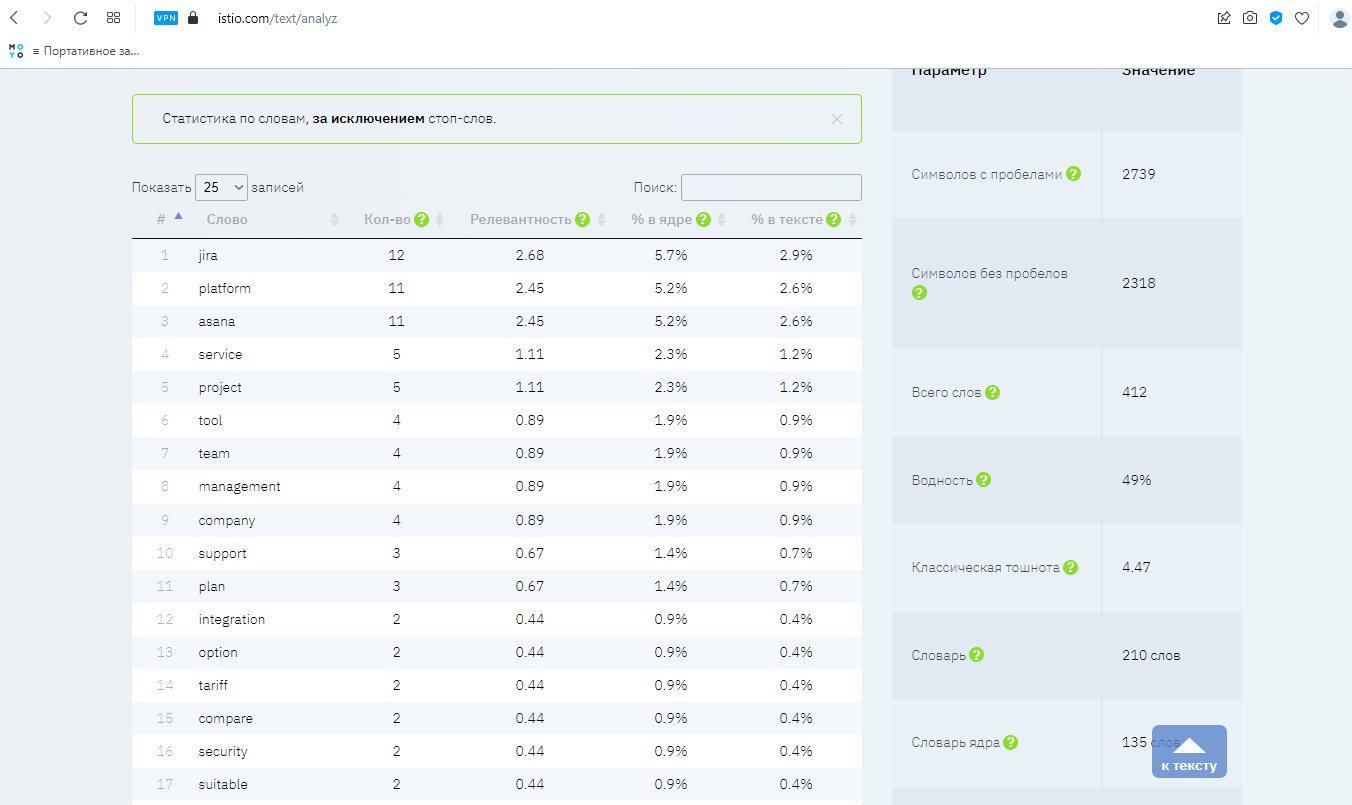The image size is (1352, 805).
Task: Toggle the VPN badge in address bar
Action: click(x=166, y=18)
